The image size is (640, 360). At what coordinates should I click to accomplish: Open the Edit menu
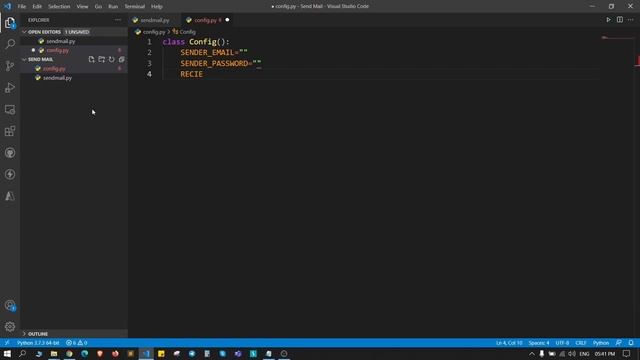pos(37,7)
